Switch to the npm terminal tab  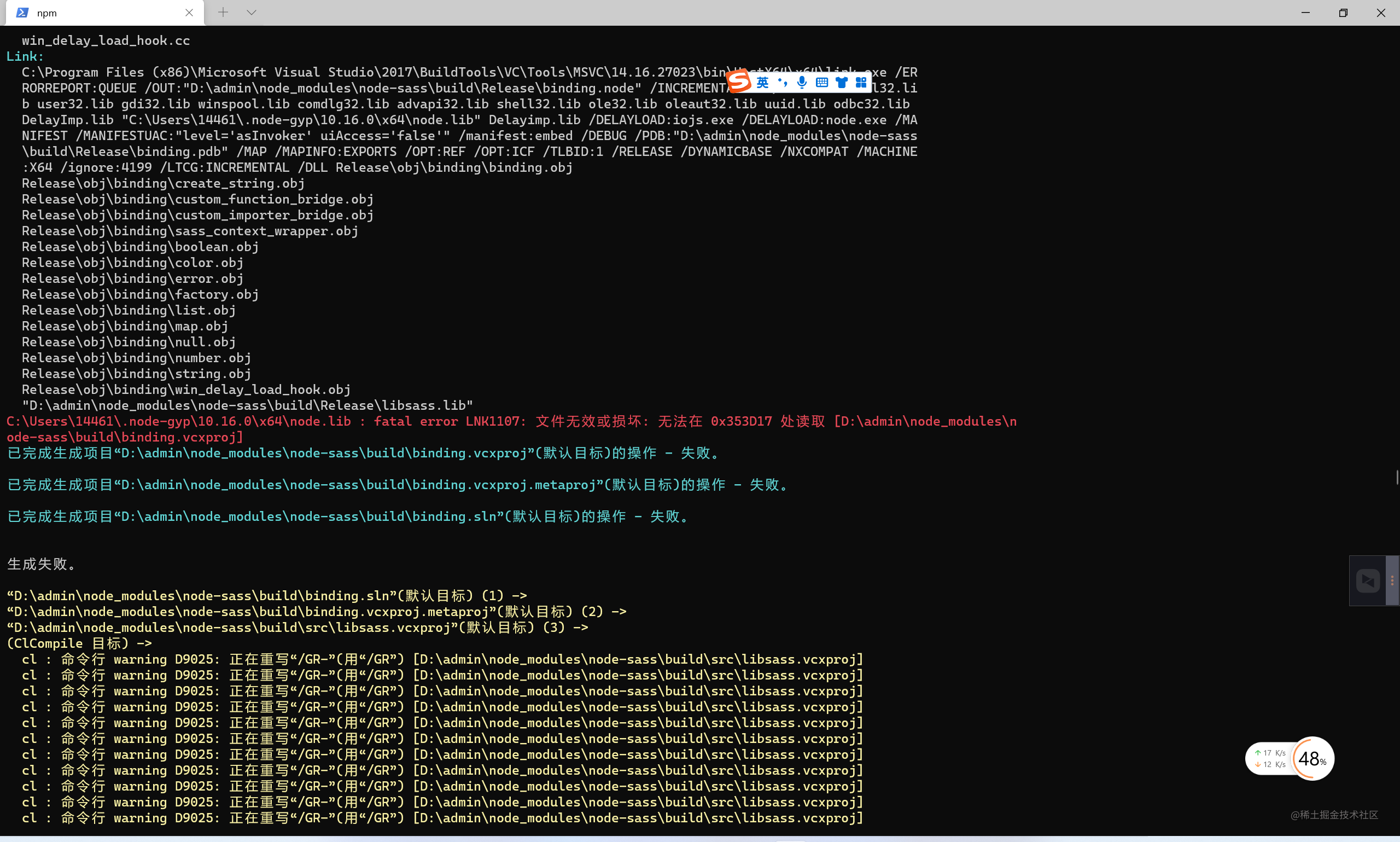105,13
